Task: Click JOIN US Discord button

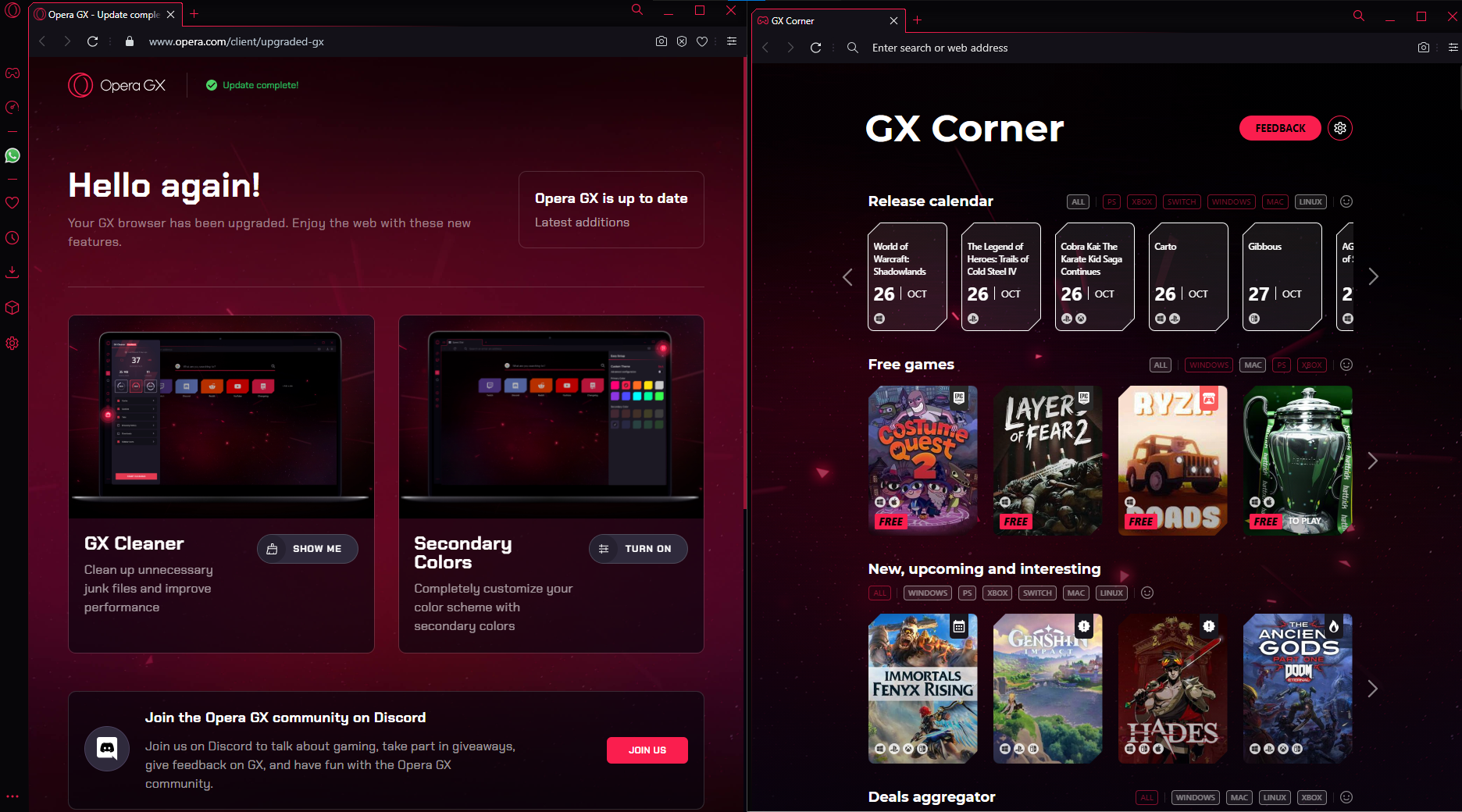Action: pyautogui.click(x=647, y=750)
